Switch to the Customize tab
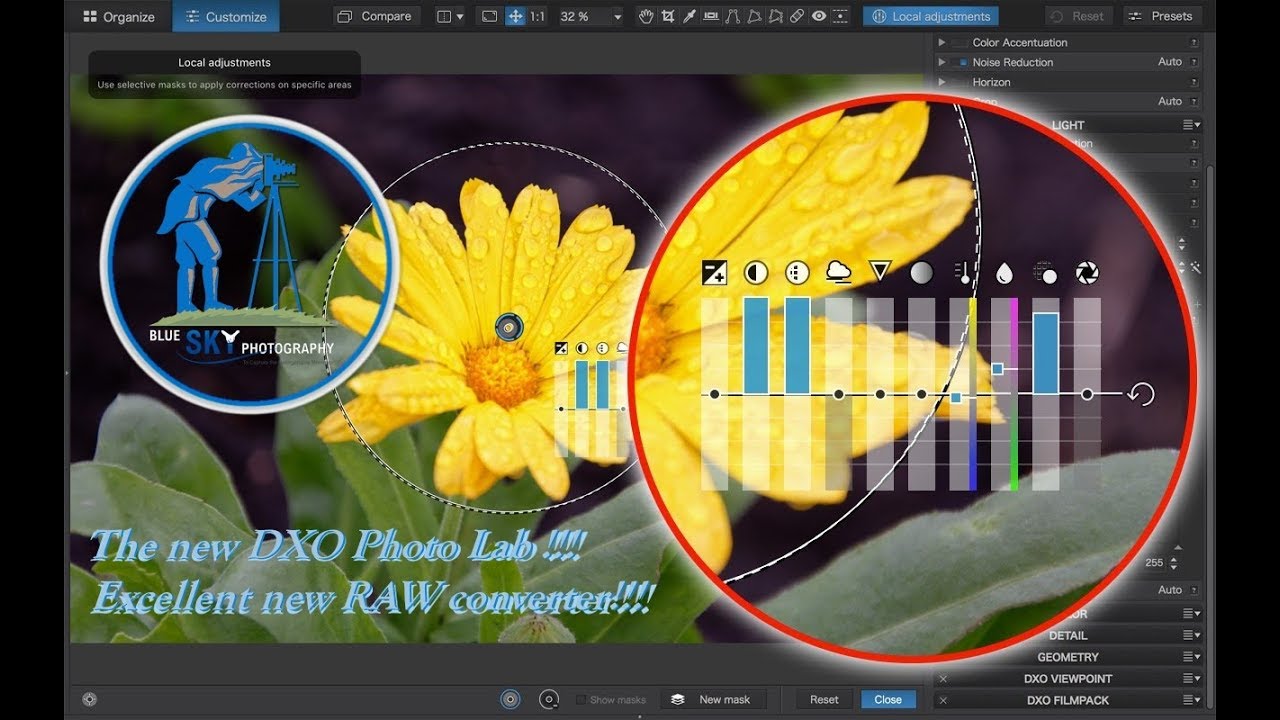 pos(226,16)
